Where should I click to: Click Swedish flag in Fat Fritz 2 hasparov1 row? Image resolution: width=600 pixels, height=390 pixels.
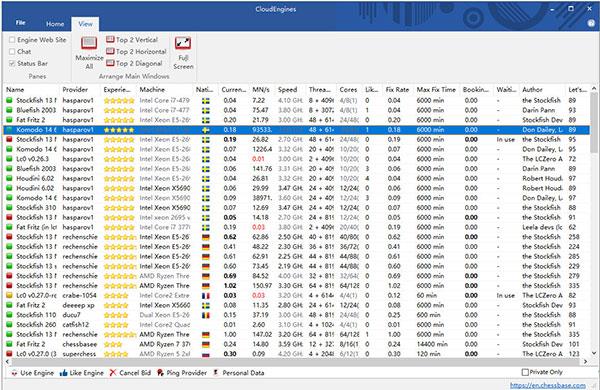[x=205, y=120]
